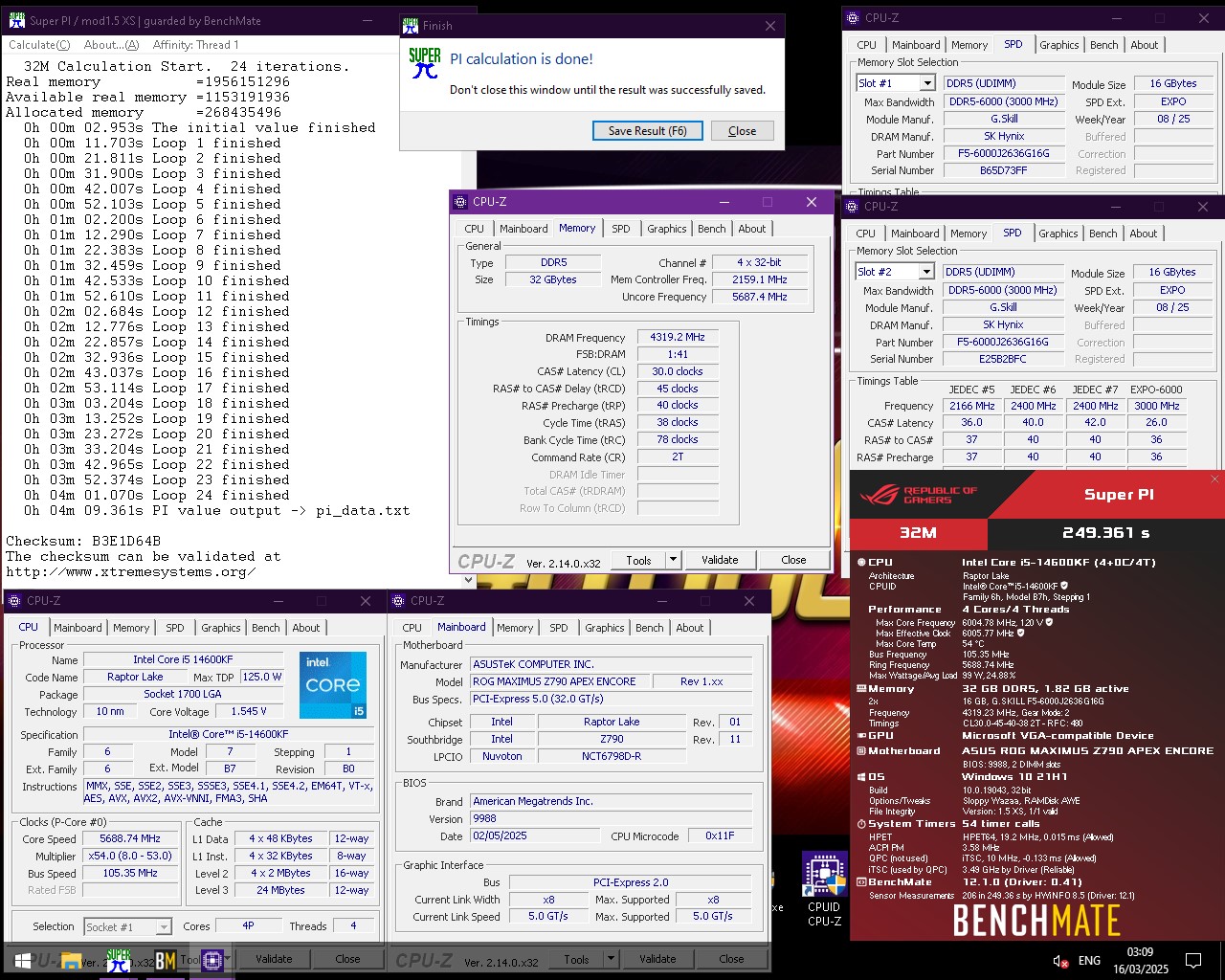Click the Affinity: Thread 1 menu item

pos(195,45)
